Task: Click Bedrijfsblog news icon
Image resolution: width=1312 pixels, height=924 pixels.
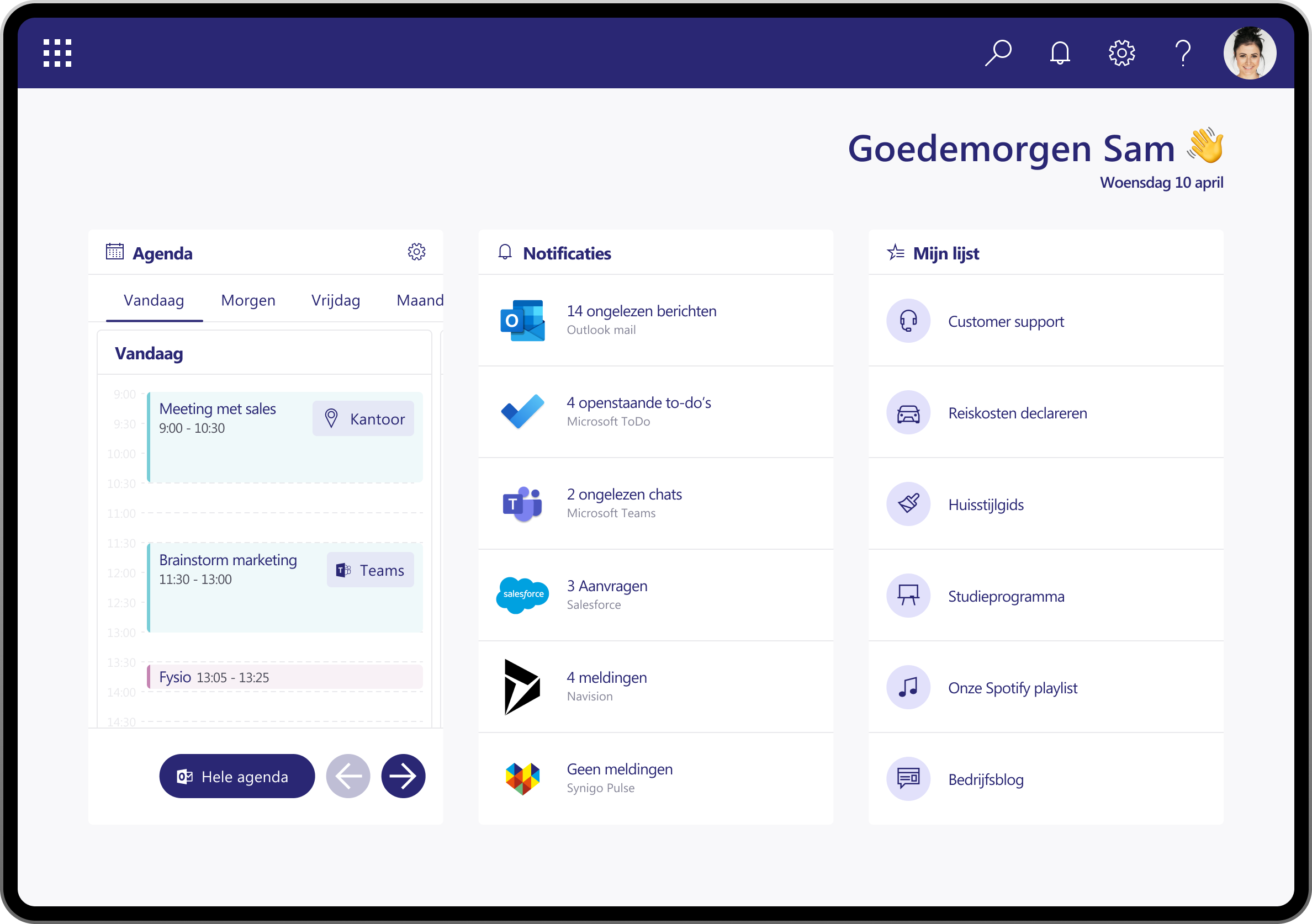Action: coord(908,779)
